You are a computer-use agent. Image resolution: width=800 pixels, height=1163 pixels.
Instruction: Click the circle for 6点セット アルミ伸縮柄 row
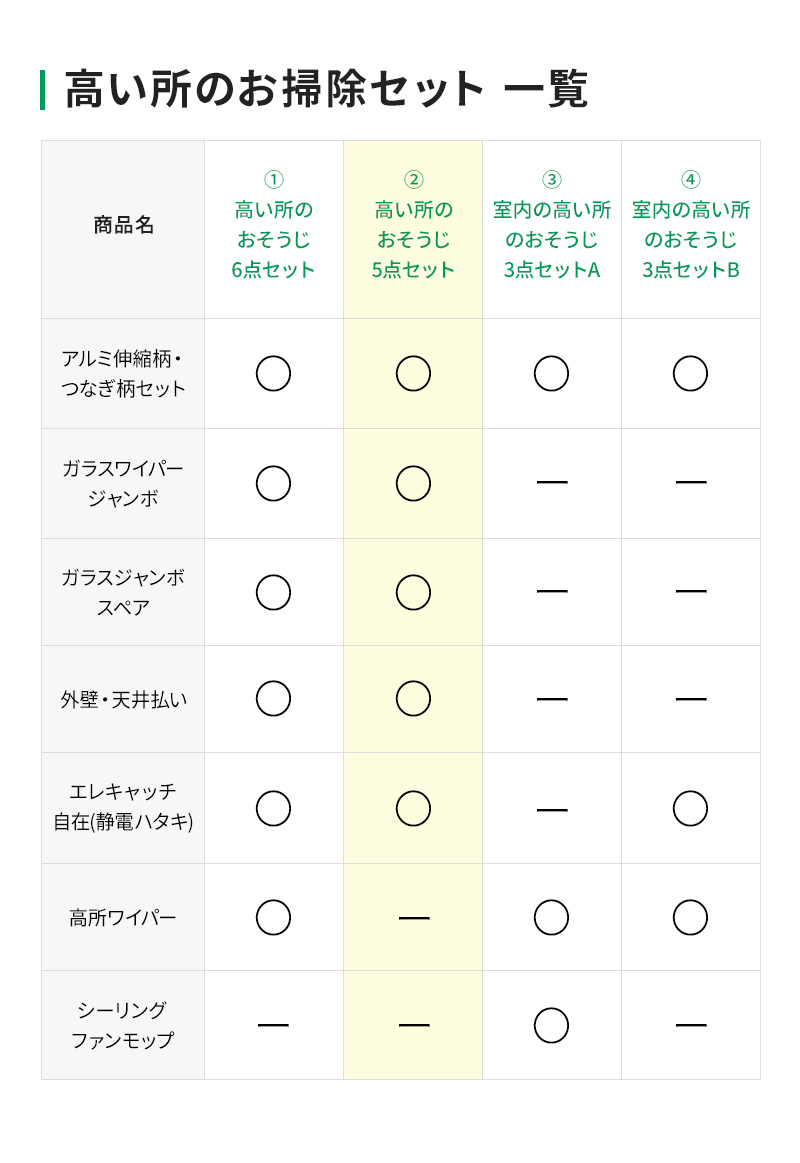click(x=273, y=374)
